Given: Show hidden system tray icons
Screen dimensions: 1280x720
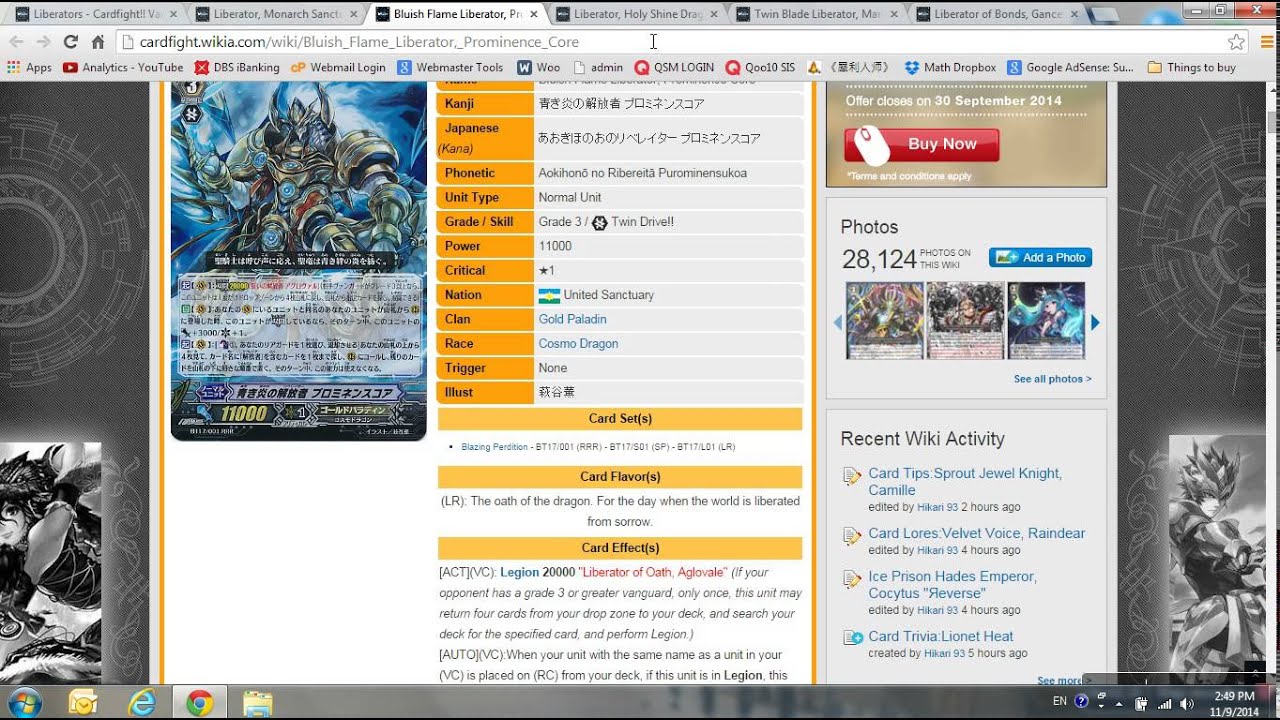Looking at the screenshot, I should (1119, 702).
